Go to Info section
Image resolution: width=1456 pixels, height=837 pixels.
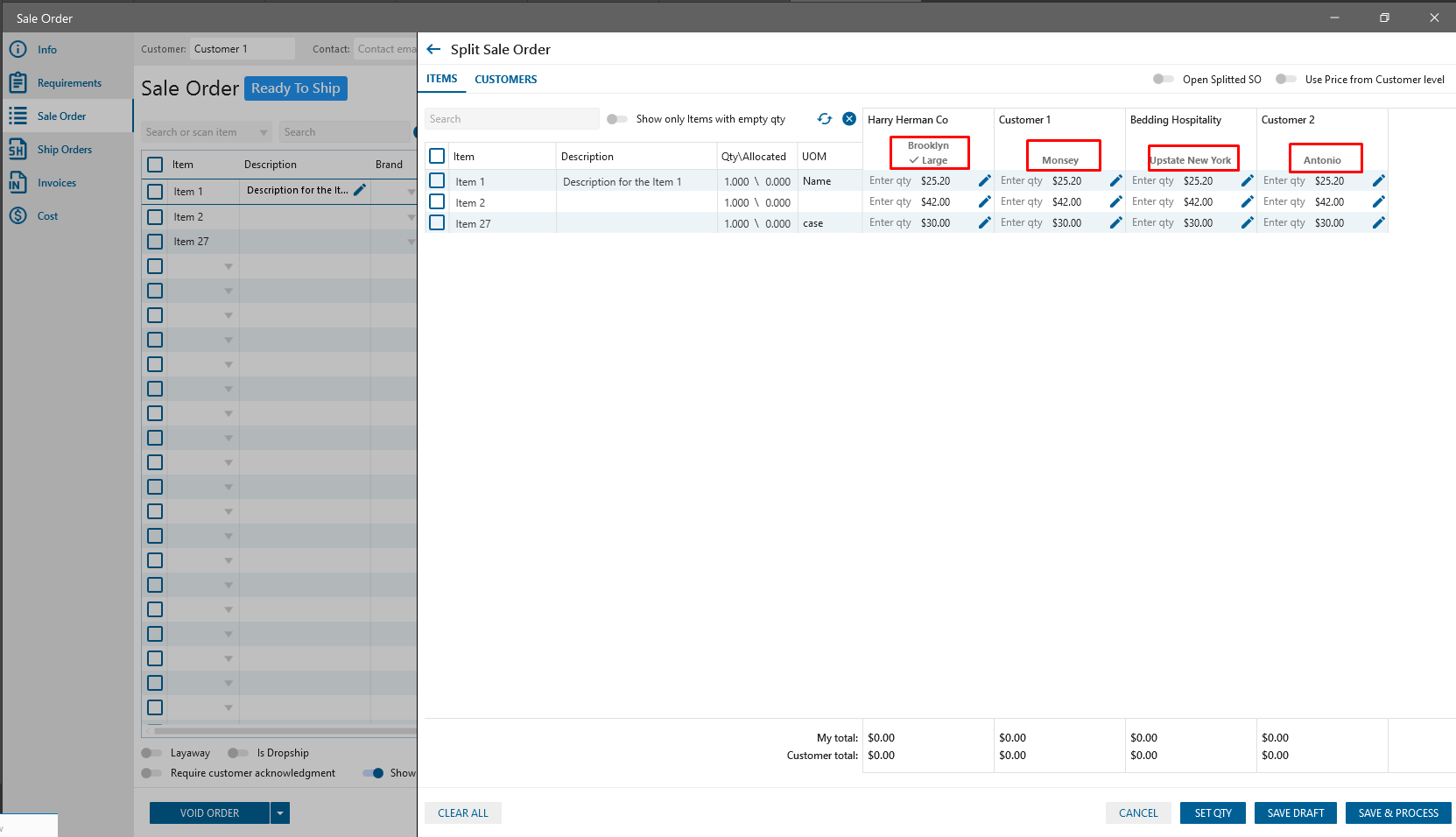point(47,50)
